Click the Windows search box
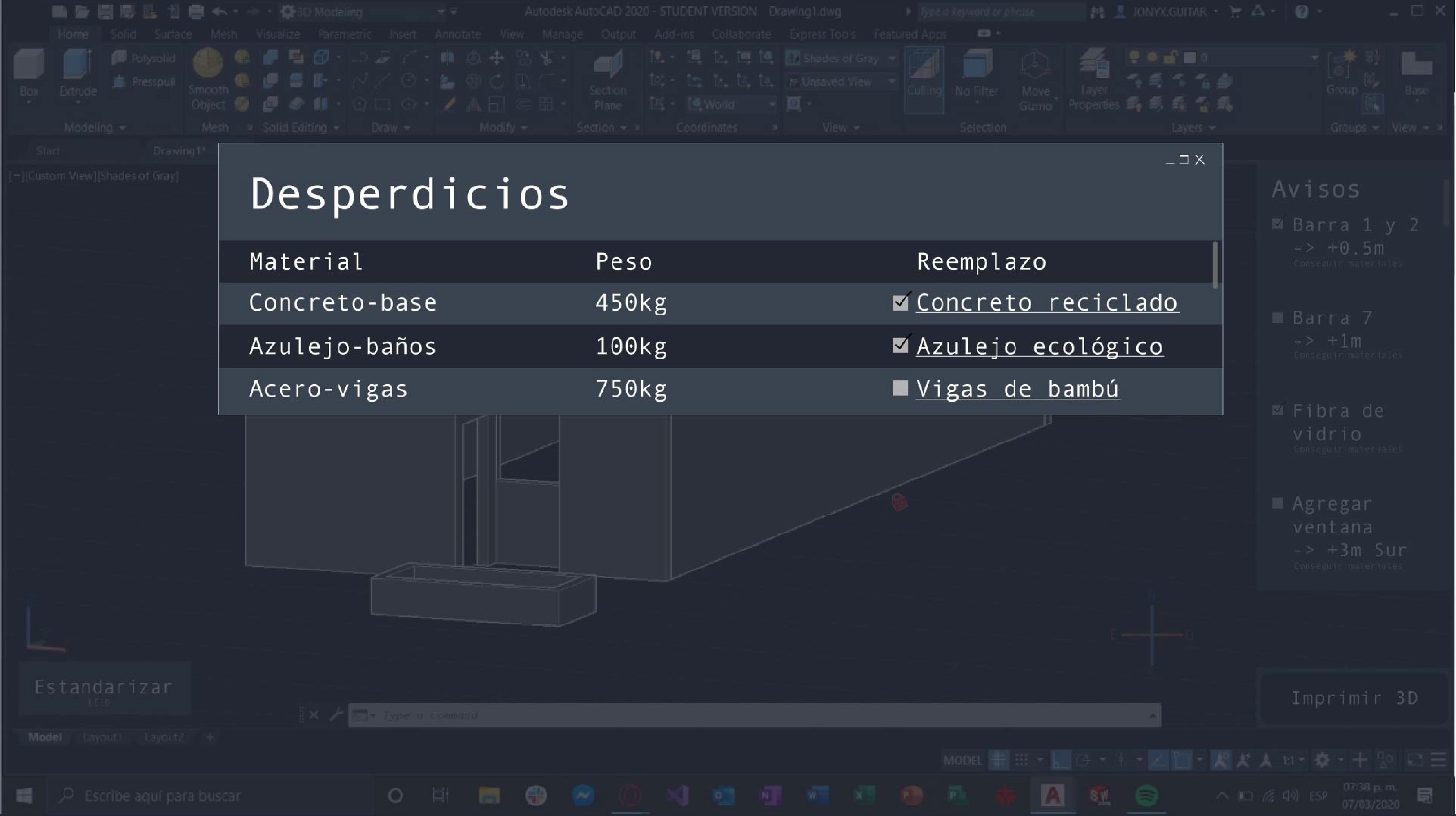 pos(210,796)
